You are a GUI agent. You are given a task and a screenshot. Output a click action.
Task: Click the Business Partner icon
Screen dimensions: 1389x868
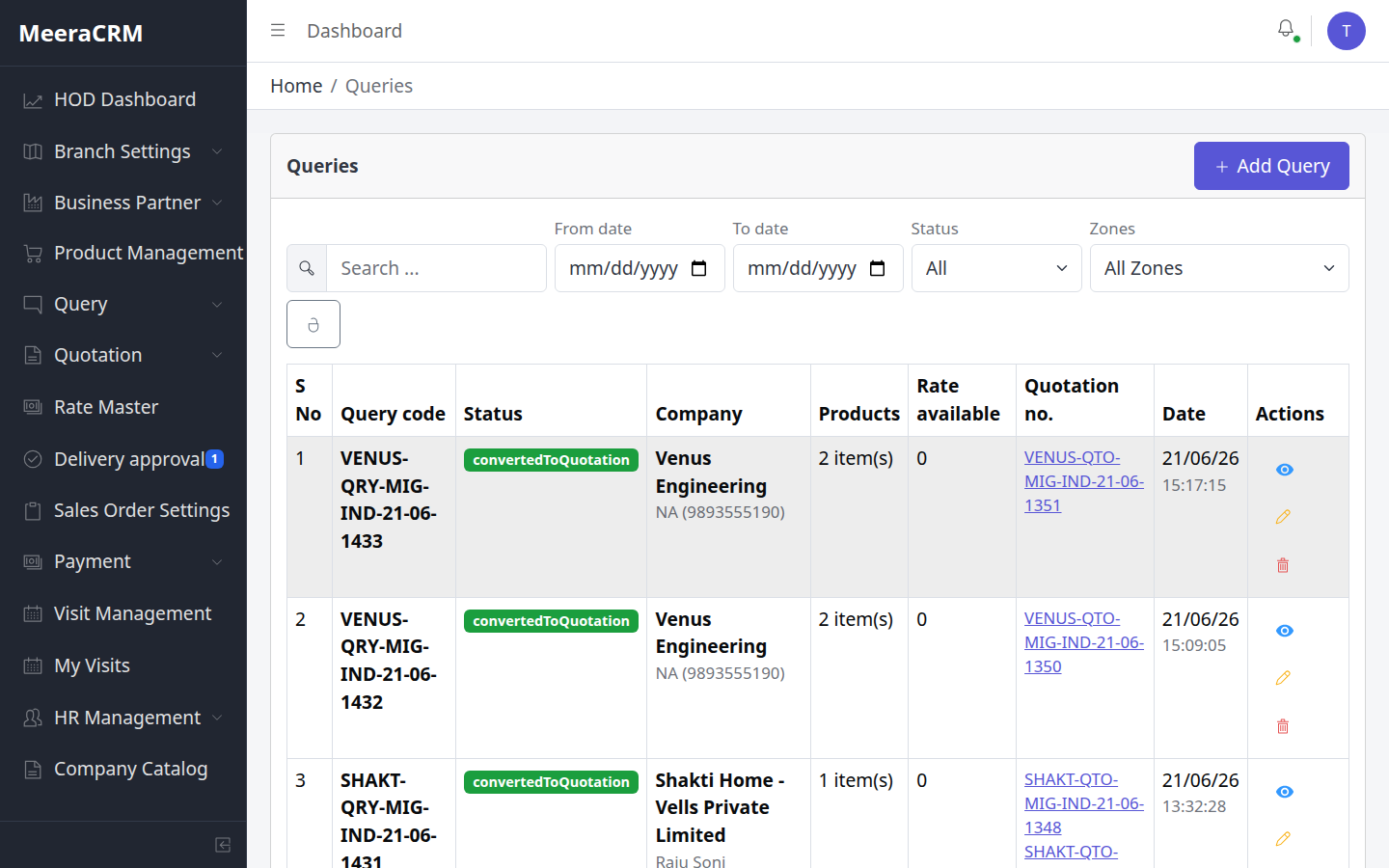pos(33,203)
